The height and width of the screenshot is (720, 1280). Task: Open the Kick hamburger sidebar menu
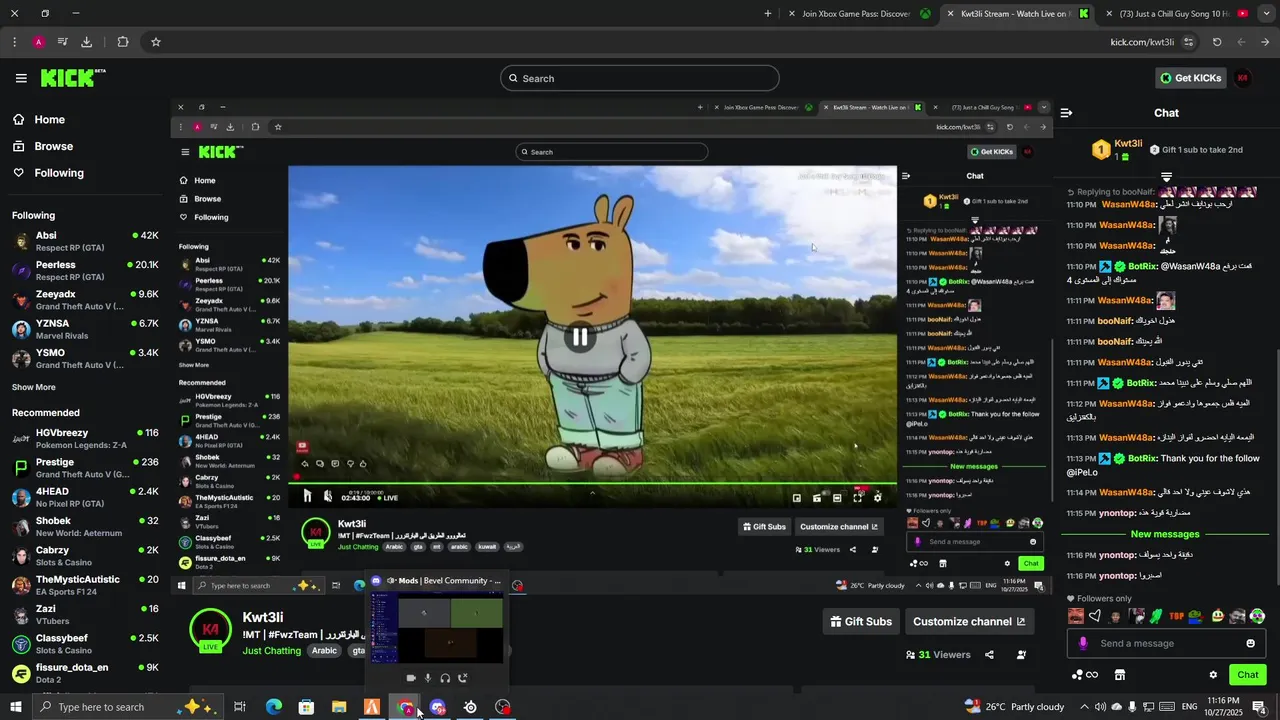[21, 78]
